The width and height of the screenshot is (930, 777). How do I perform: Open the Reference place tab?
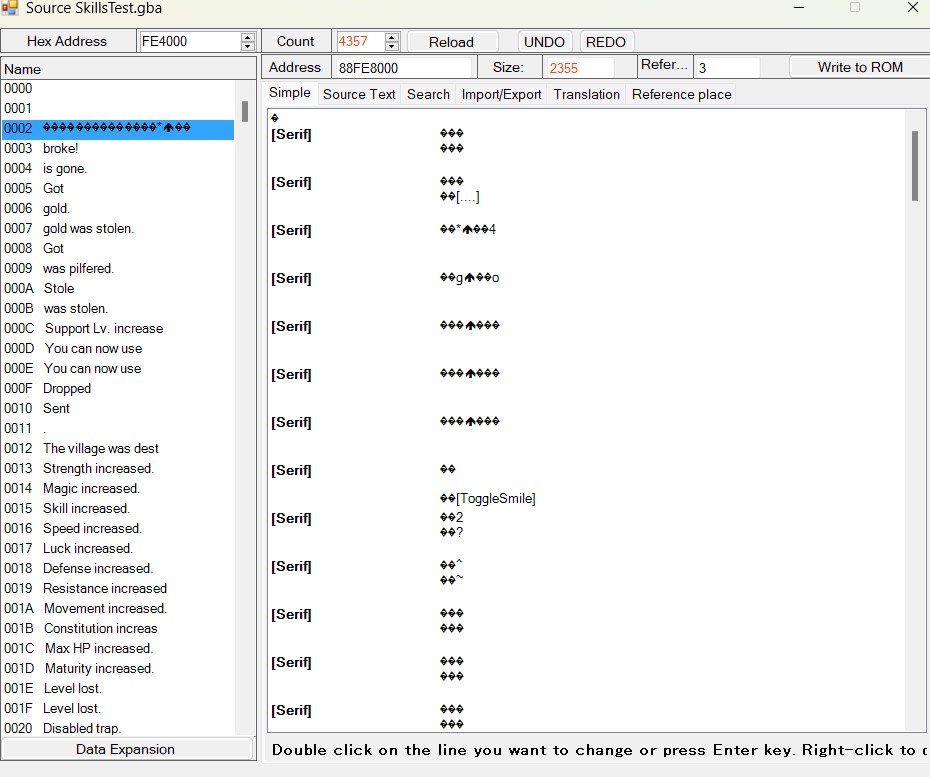[x=681, y=94]
